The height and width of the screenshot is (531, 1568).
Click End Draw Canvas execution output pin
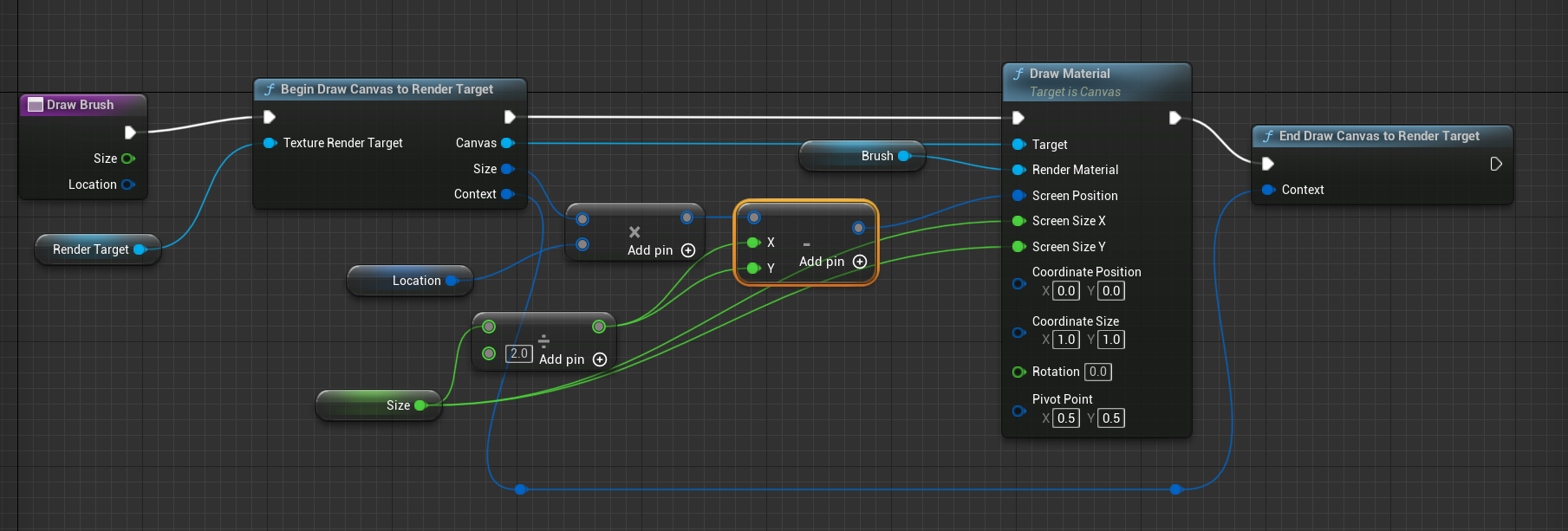point(1496,164)
